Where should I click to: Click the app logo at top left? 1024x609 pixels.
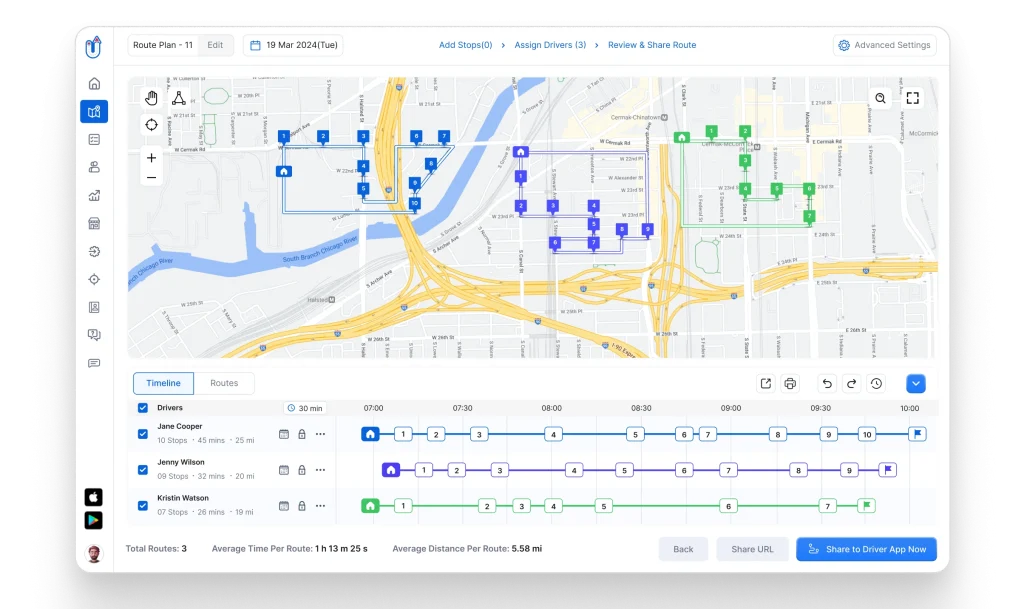point(94,47)
